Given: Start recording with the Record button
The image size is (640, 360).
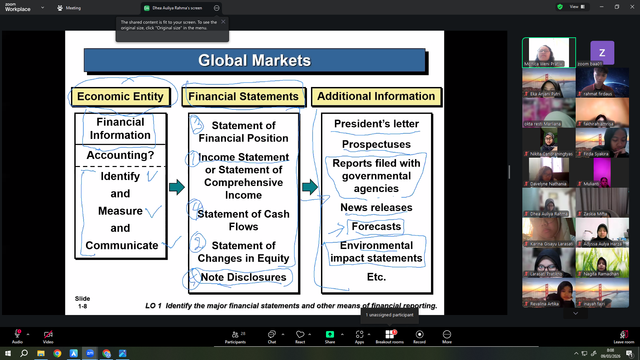Looking at the screenshot, I should tap(419, 337).
